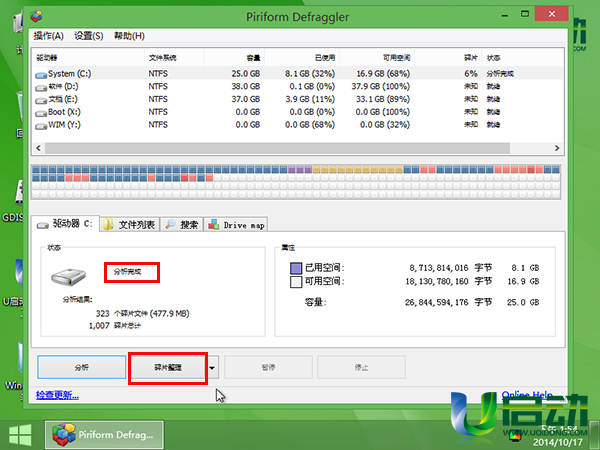Select the 文档 (E:) drive icon
Screen dimensions: 600x450
[x=41, y=101]
